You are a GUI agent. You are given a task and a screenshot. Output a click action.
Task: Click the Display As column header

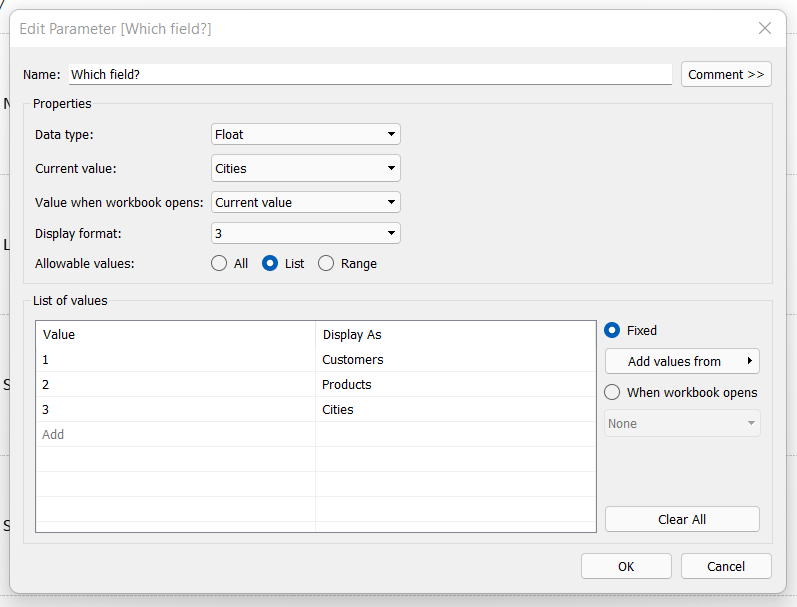(455, 335)
